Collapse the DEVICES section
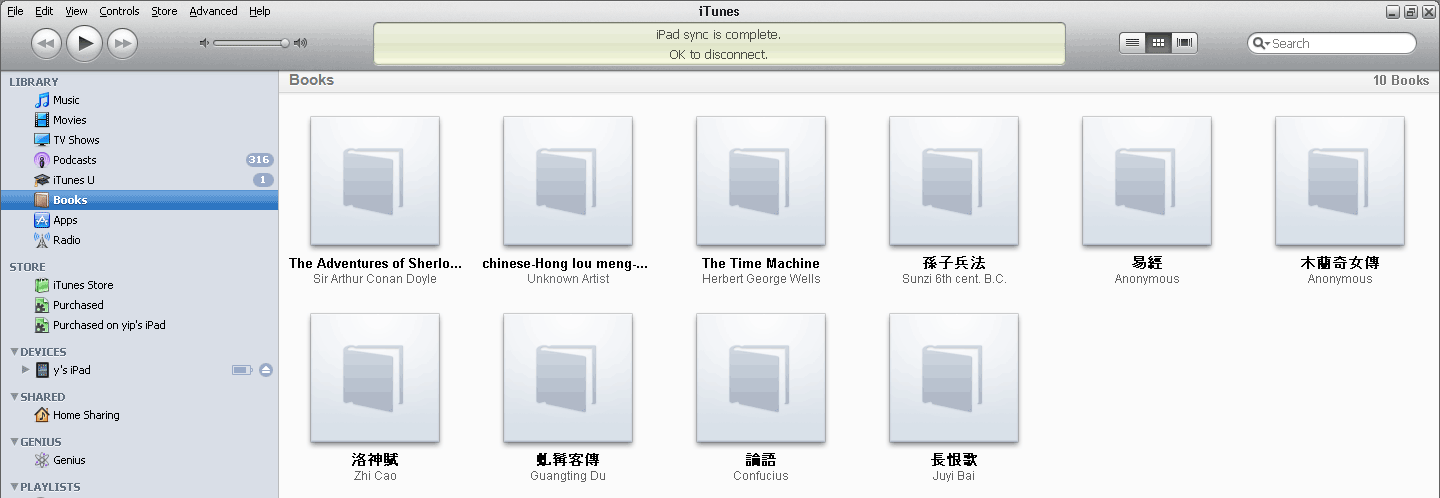The width and height of the screenshot is (1440, 498). pyautogui.click(x=14, y=352)
